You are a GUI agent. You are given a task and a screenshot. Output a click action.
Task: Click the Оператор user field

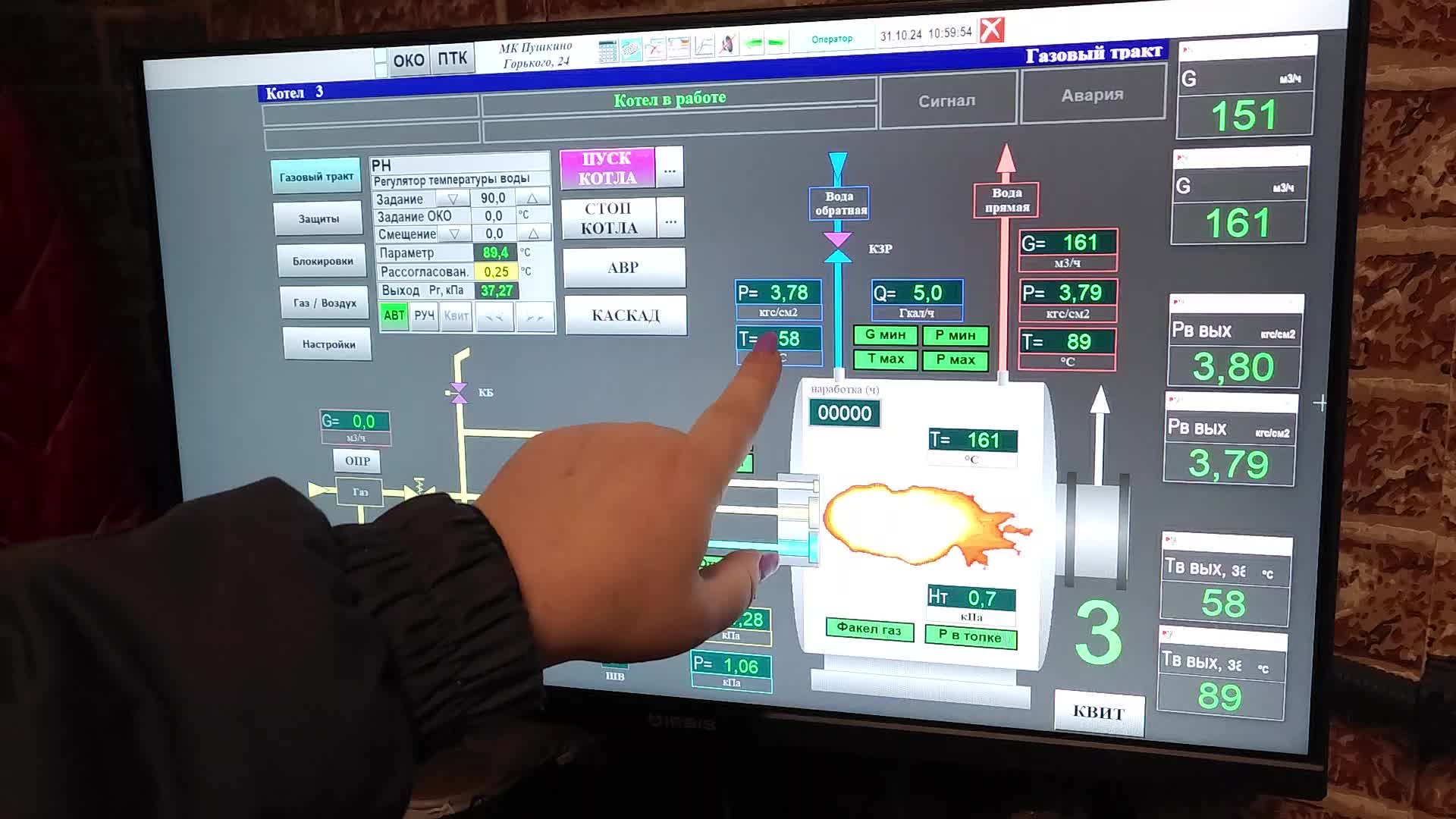point(832,39)
